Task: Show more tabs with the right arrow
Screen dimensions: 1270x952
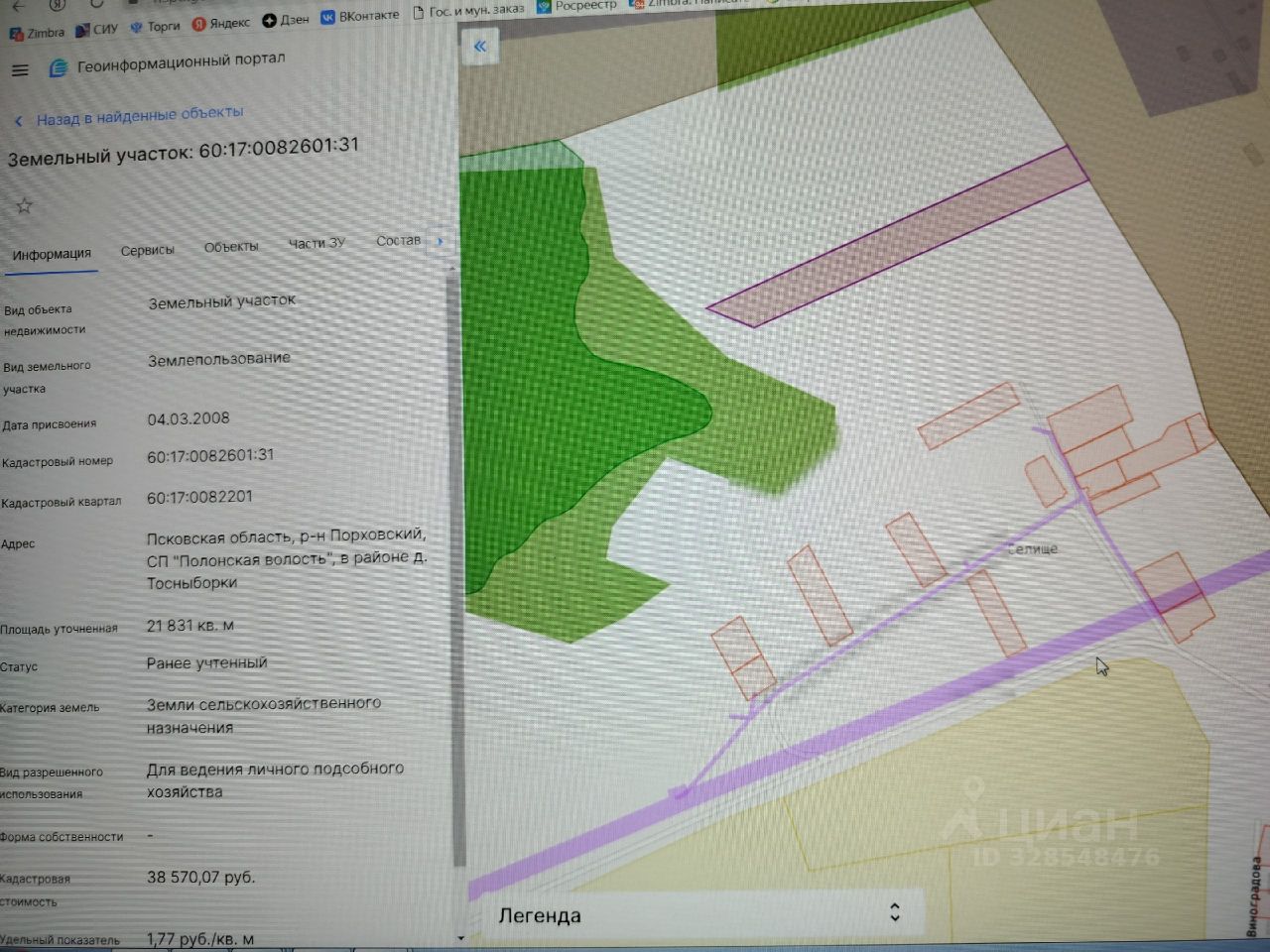Action: click(x=440, y=241)
